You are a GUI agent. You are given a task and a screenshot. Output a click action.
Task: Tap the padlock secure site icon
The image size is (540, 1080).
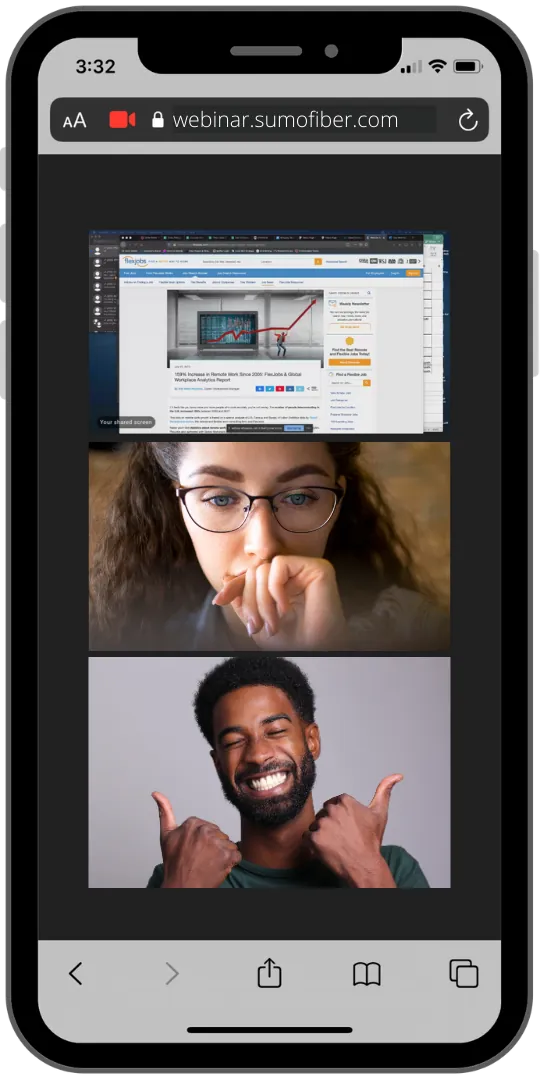(158, 120)
